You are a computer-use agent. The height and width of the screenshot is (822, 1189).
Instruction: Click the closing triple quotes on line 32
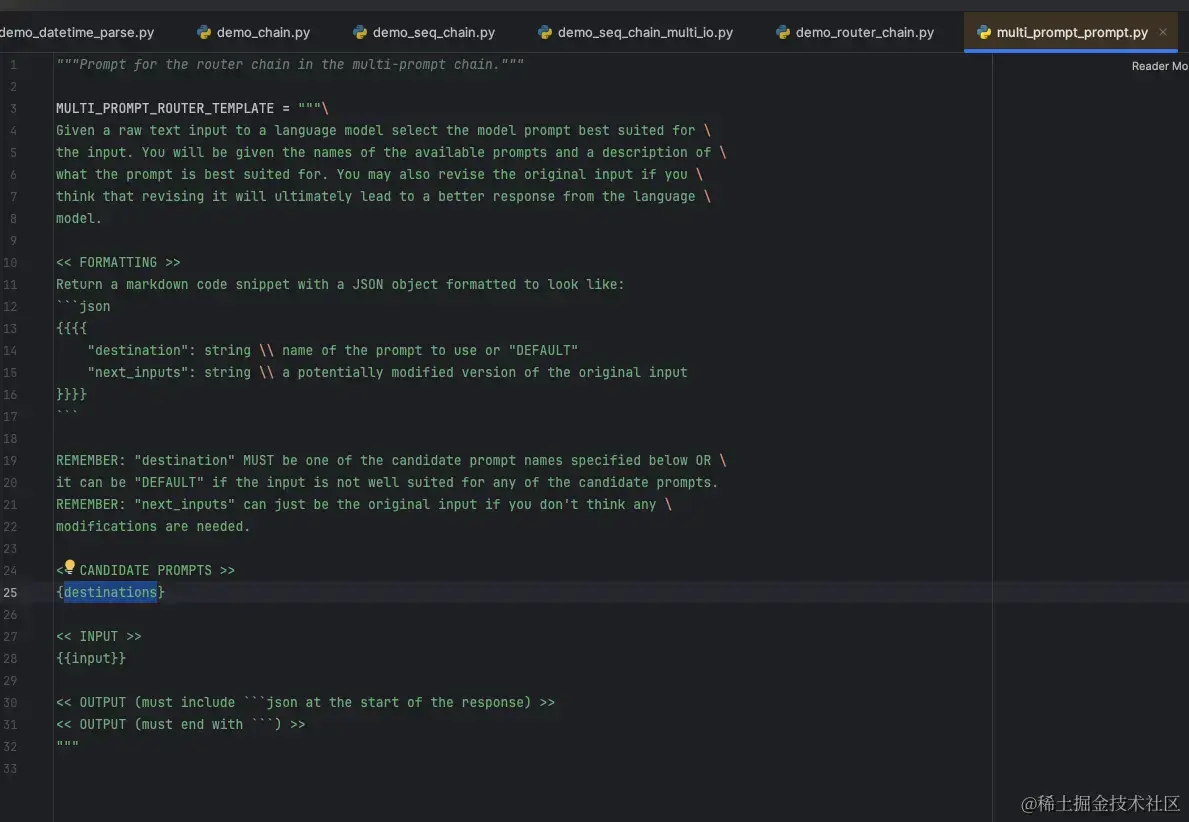(67, 745)
